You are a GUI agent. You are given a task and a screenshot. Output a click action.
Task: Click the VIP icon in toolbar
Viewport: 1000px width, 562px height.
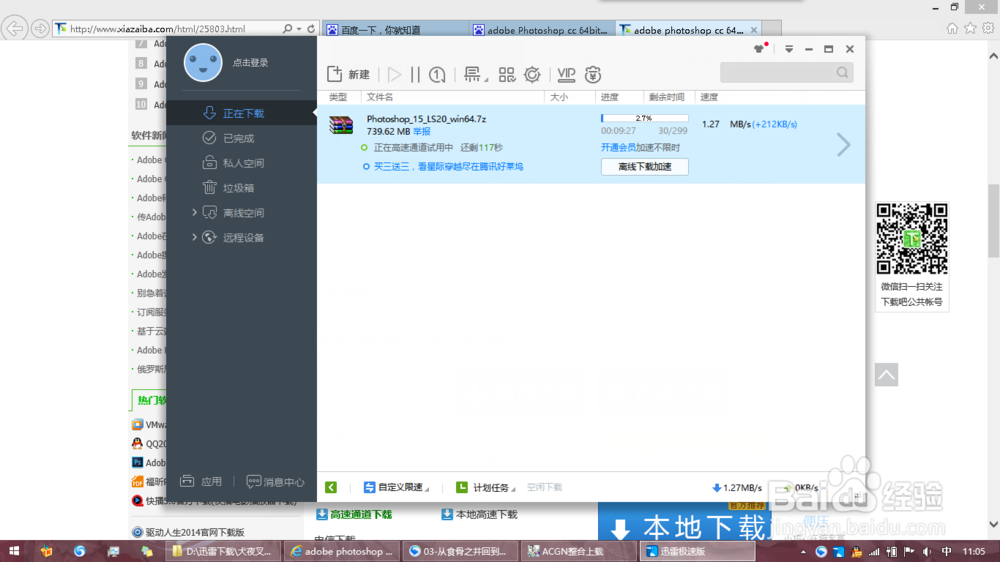pos(566,75)
